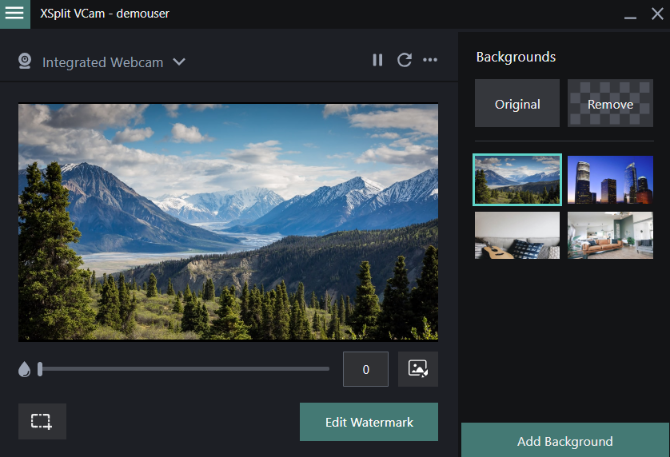Click the blur value field showing 0

click(366, 369)
